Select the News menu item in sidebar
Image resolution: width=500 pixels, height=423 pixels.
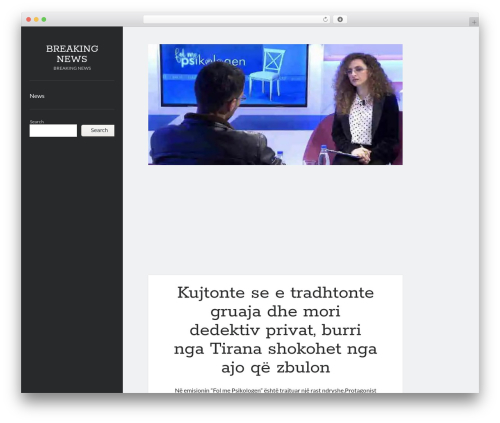(x=37, y=96)
